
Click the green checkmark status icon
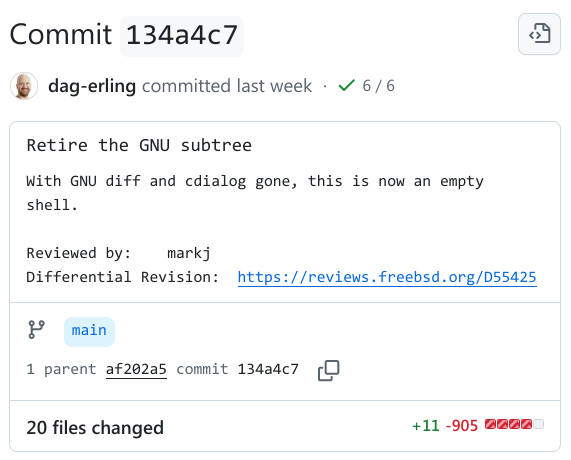346,86
